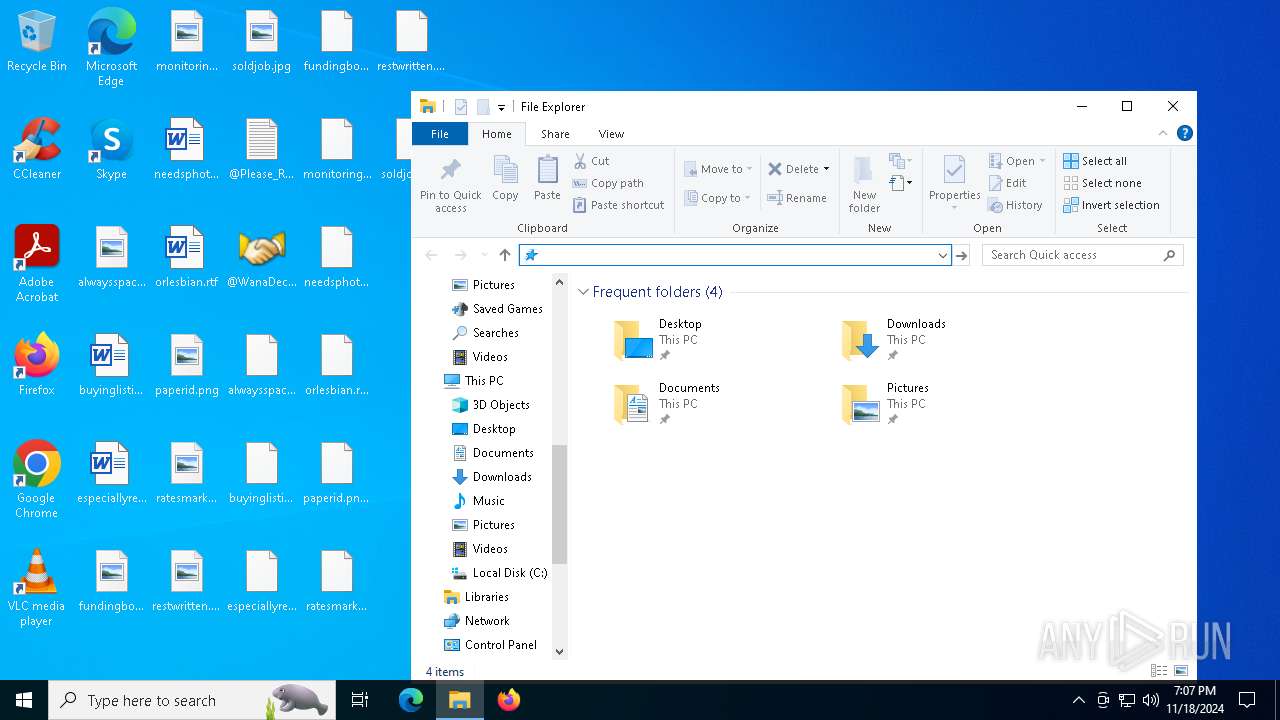Click the navigation pane scrollbar thumb
The height and width of the screenshot is (720, 1280).
point(559,503)
